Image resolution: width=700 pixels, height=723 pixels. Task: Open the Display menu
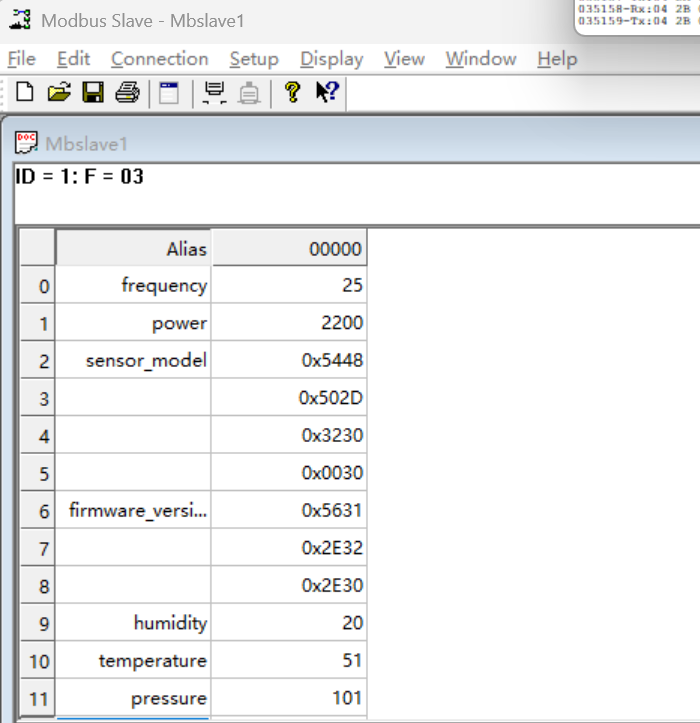tap(331, 59)
